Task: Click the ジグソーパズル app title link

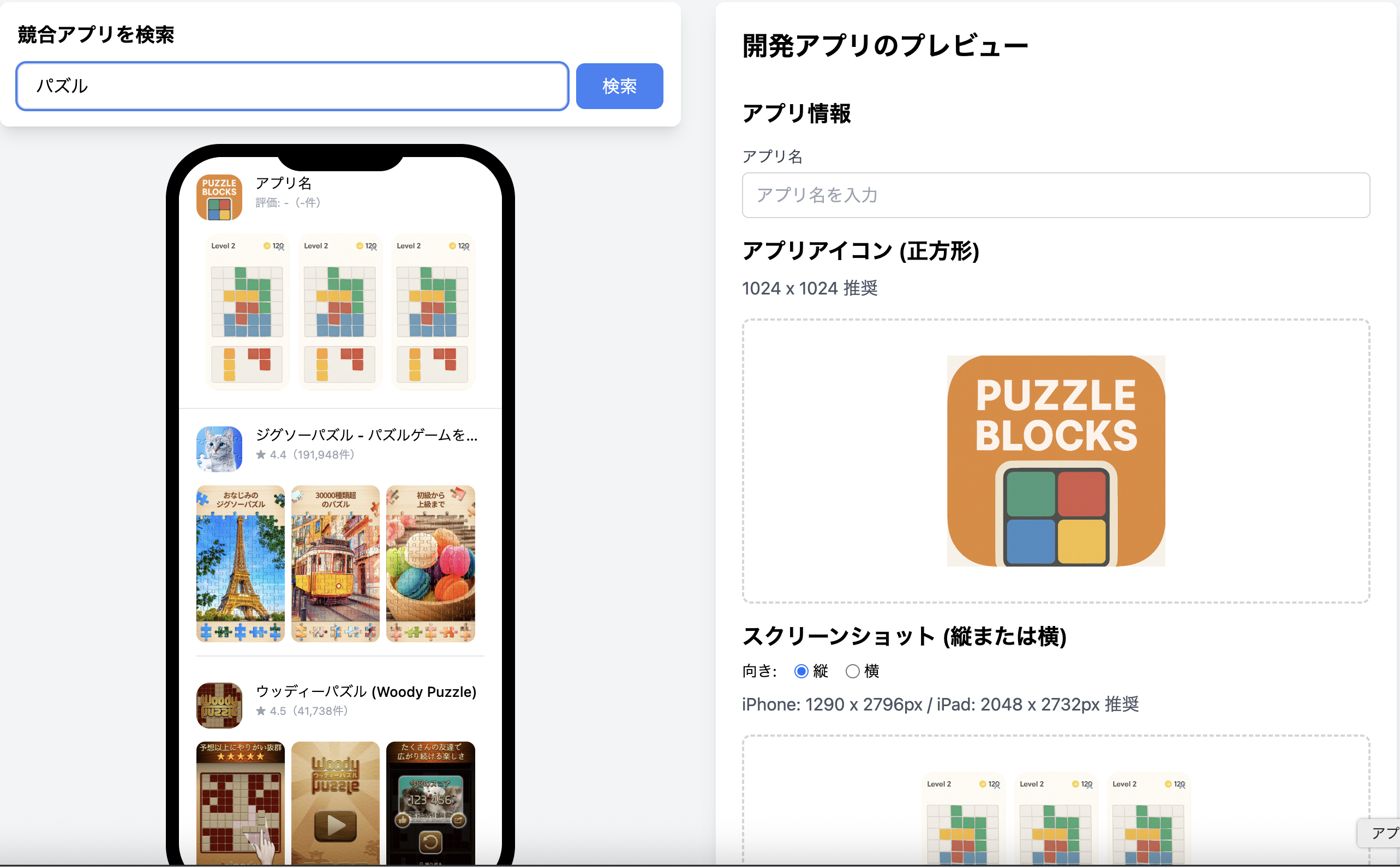Action: click(367, 435)
